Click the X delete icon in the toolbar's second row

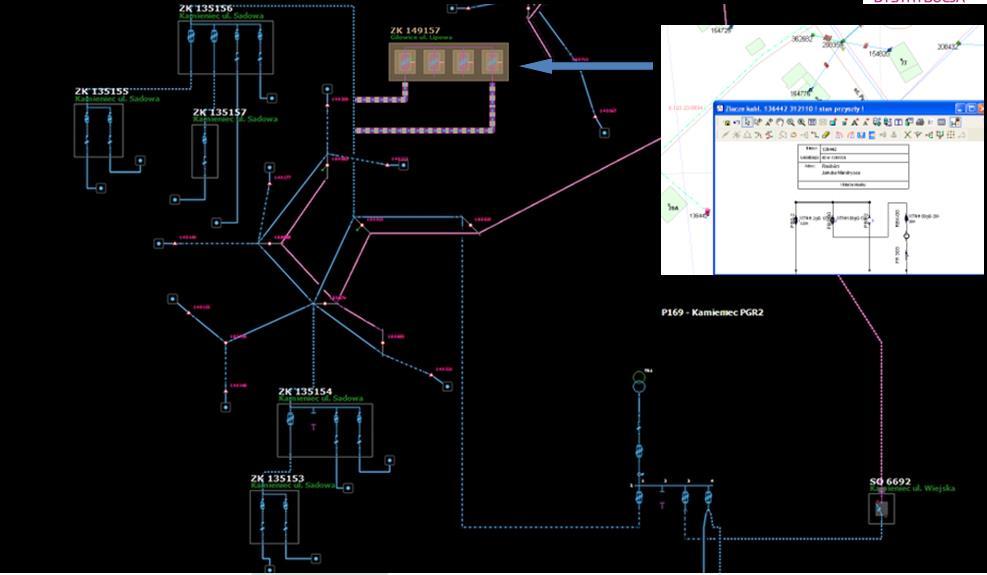coord(907,135)
